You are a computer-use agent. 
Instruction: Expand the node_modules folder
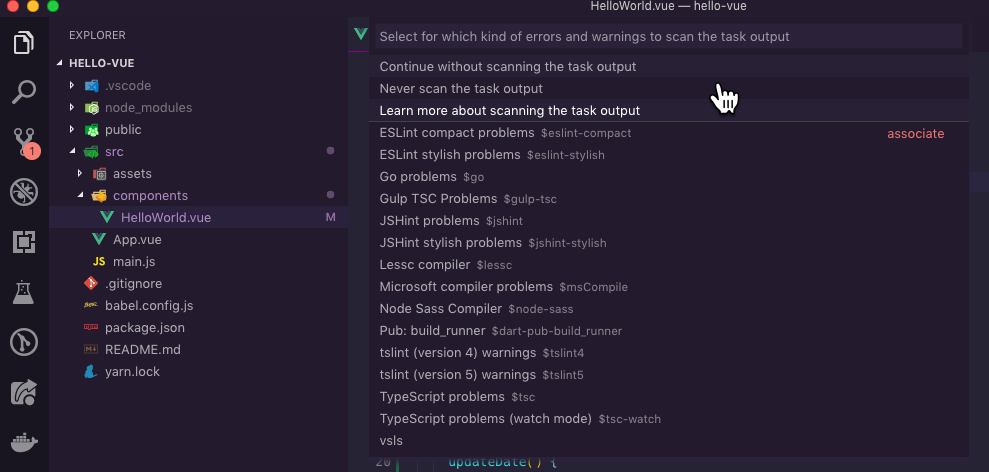point(72,108)
